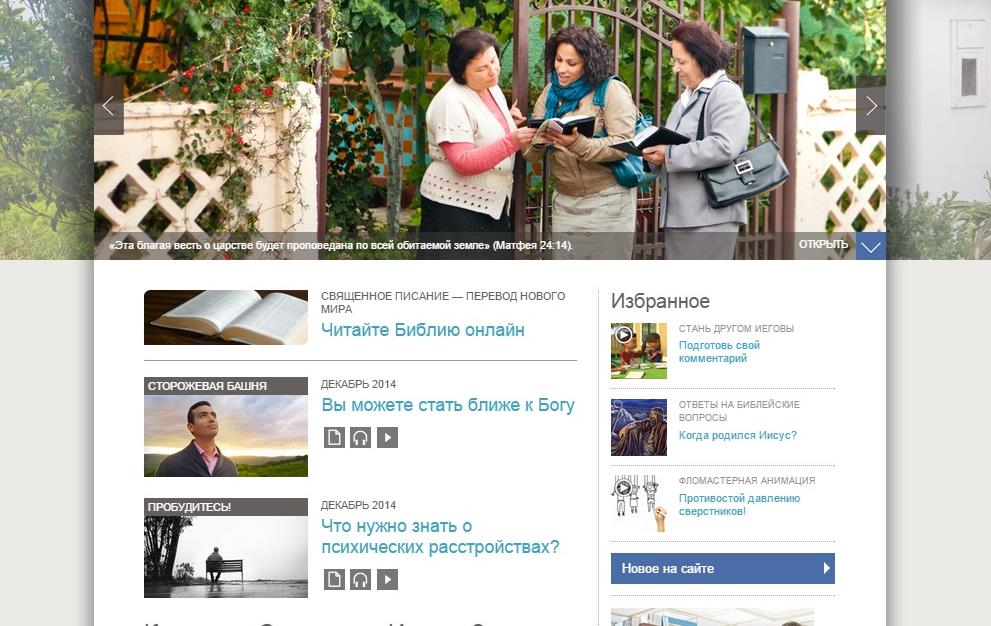Image resolution: width=991 pixels, height=626 pixels.
Task: Open Противостой давлению сверстников! link
Action: pos(739,505)
